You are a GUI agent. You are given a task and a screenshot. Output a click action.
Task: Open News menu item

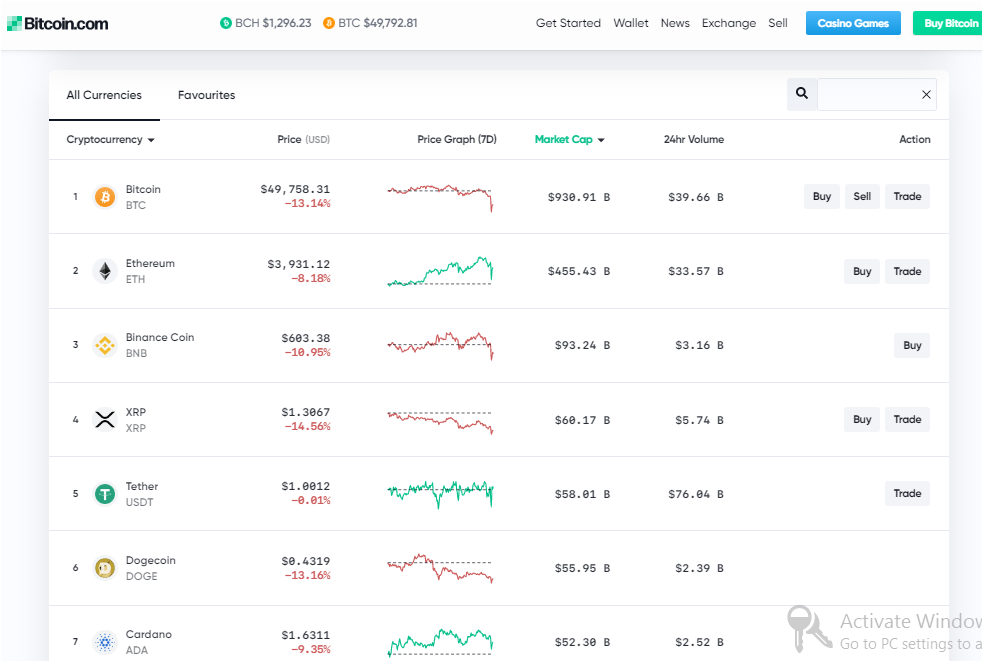tap(675, 23)
